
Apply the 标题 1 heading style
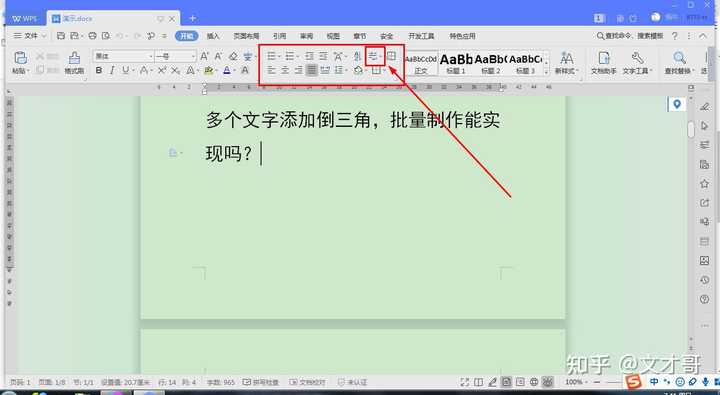click(x=456, y=64)
